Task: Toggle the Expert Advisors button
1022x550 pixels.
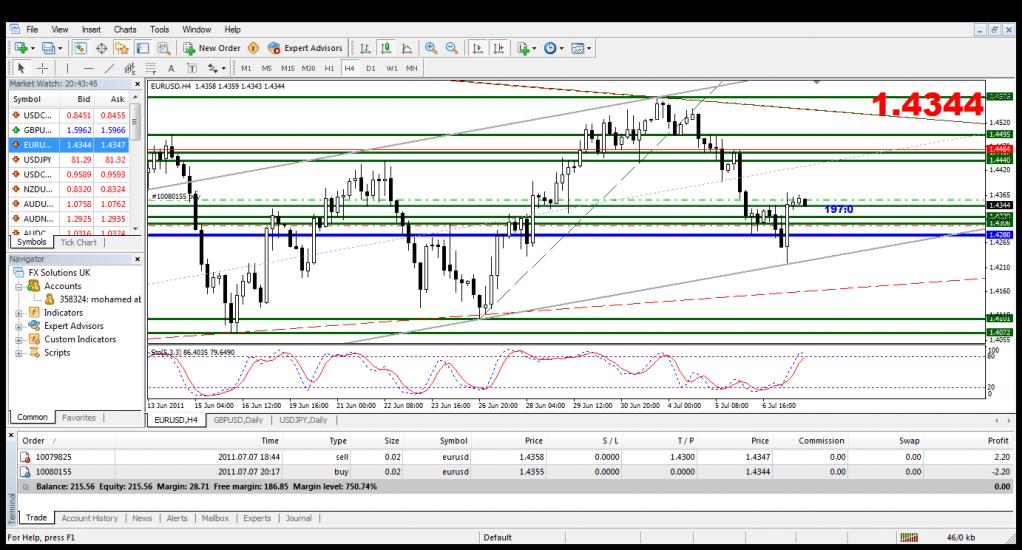Action: (306, 48)
